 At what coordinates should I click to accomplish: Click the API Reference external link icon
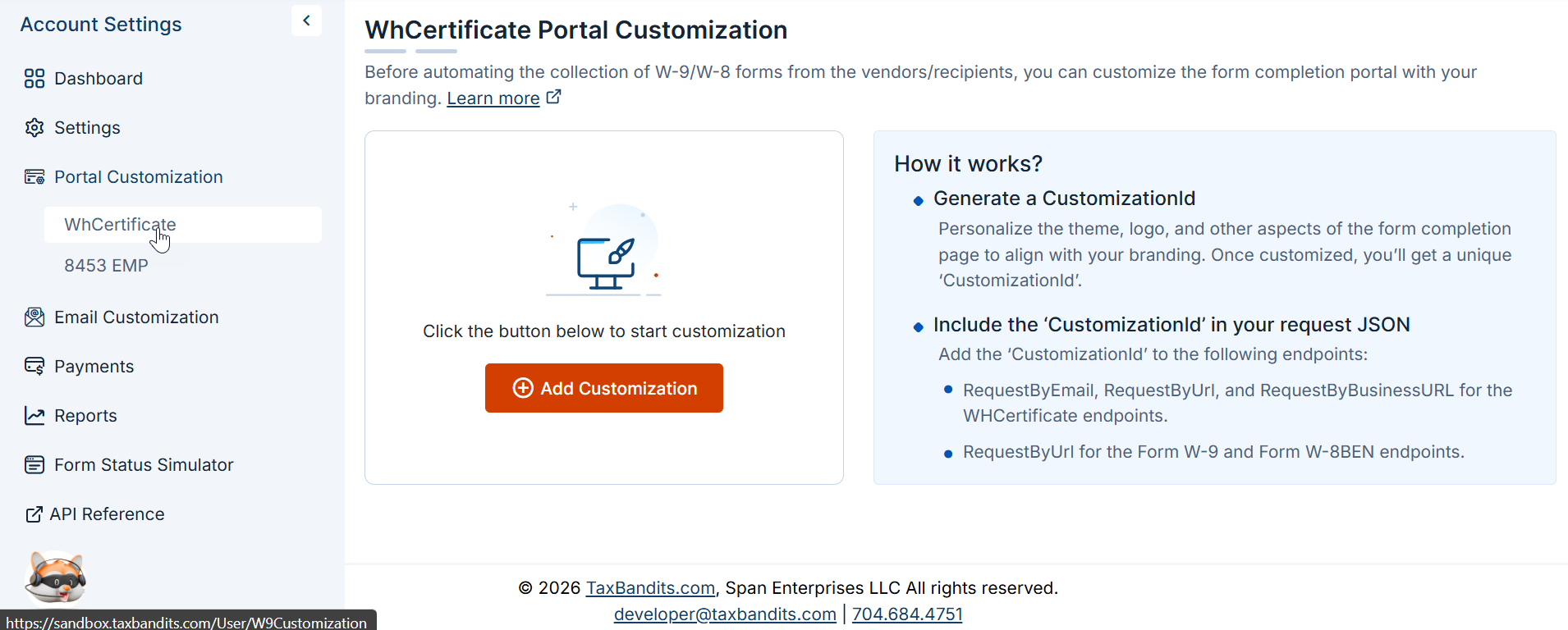point(34,514)
